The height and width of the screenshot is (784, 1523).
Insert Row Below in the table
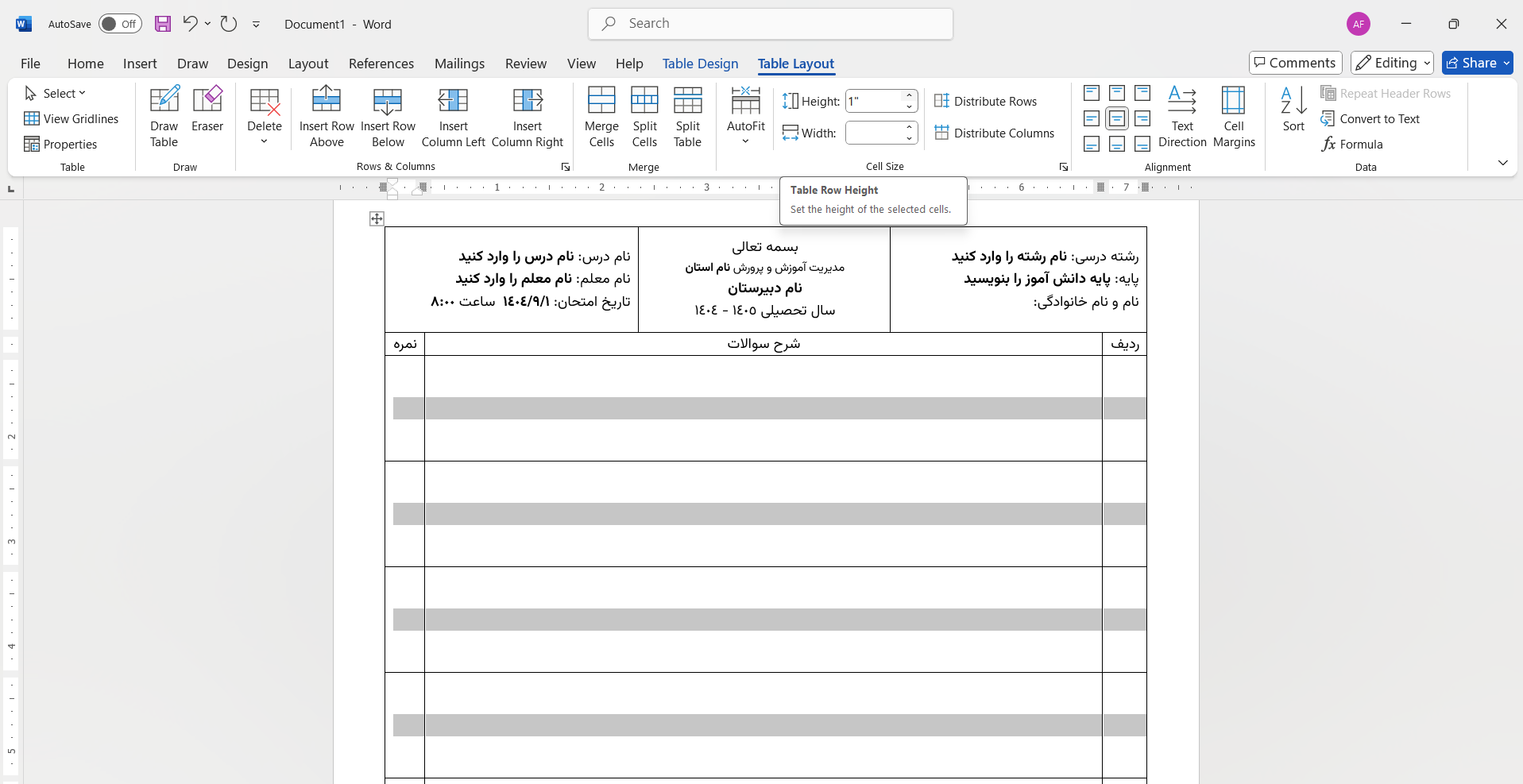point(388,117)
